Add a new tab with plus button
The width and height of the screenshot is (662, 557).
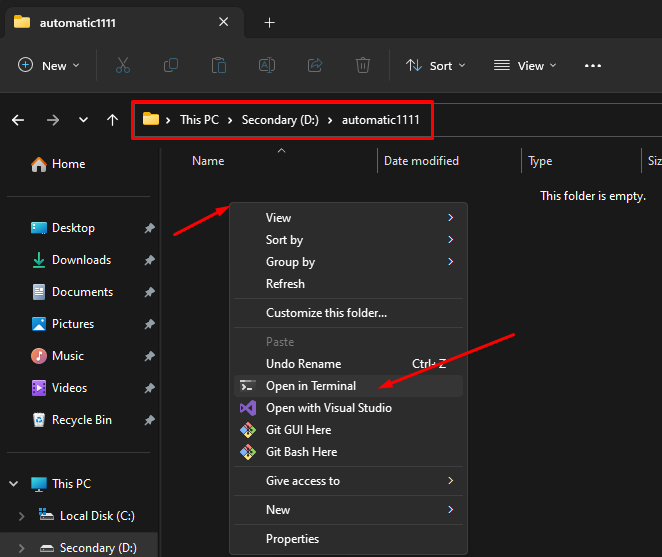coord(269,22)
